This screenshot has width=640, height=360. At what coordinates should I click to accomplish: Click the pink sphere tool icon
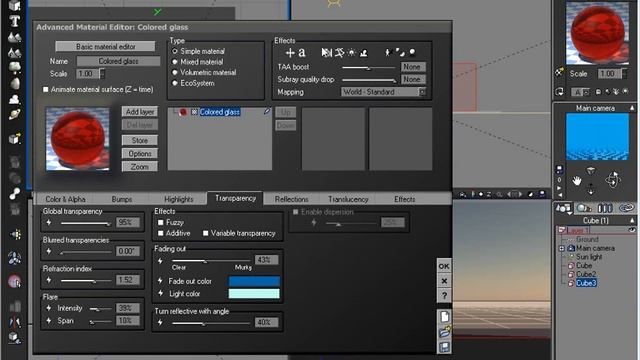[x=15, y=281]
